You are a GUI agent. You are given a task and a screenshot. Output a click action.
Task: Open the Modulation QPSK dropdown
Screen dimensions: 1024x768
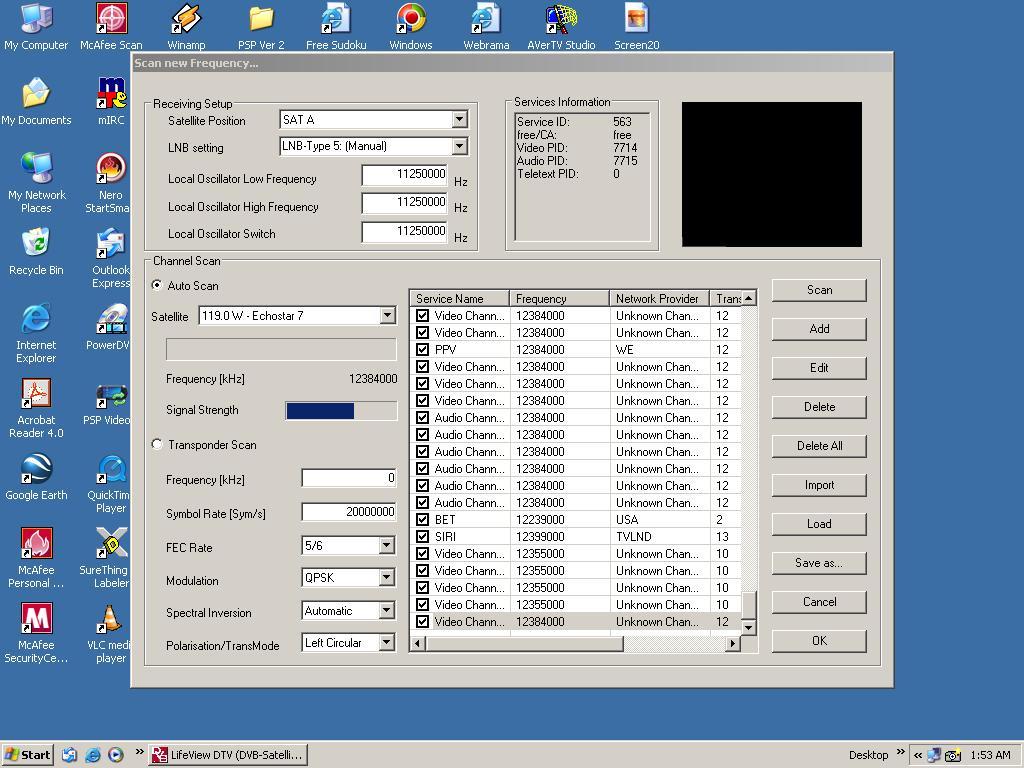(x=387, y=577)
